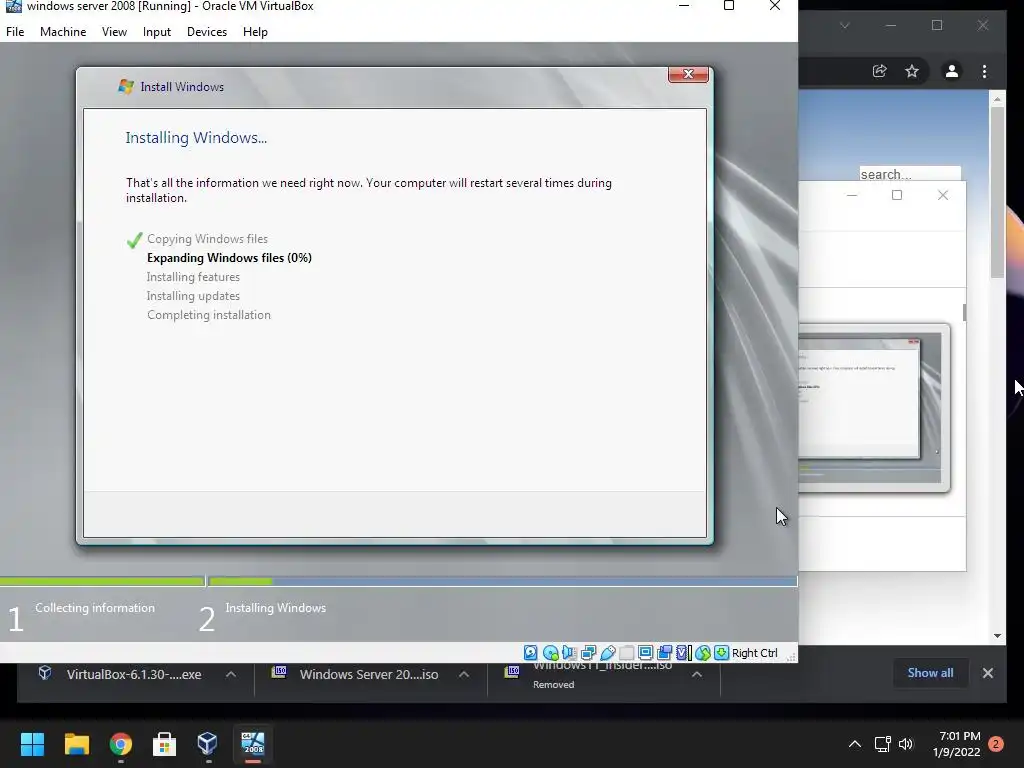Click the removed Windows11 insider iso download
Viewport: 1024px width, 768px height.
pos(590,674)
